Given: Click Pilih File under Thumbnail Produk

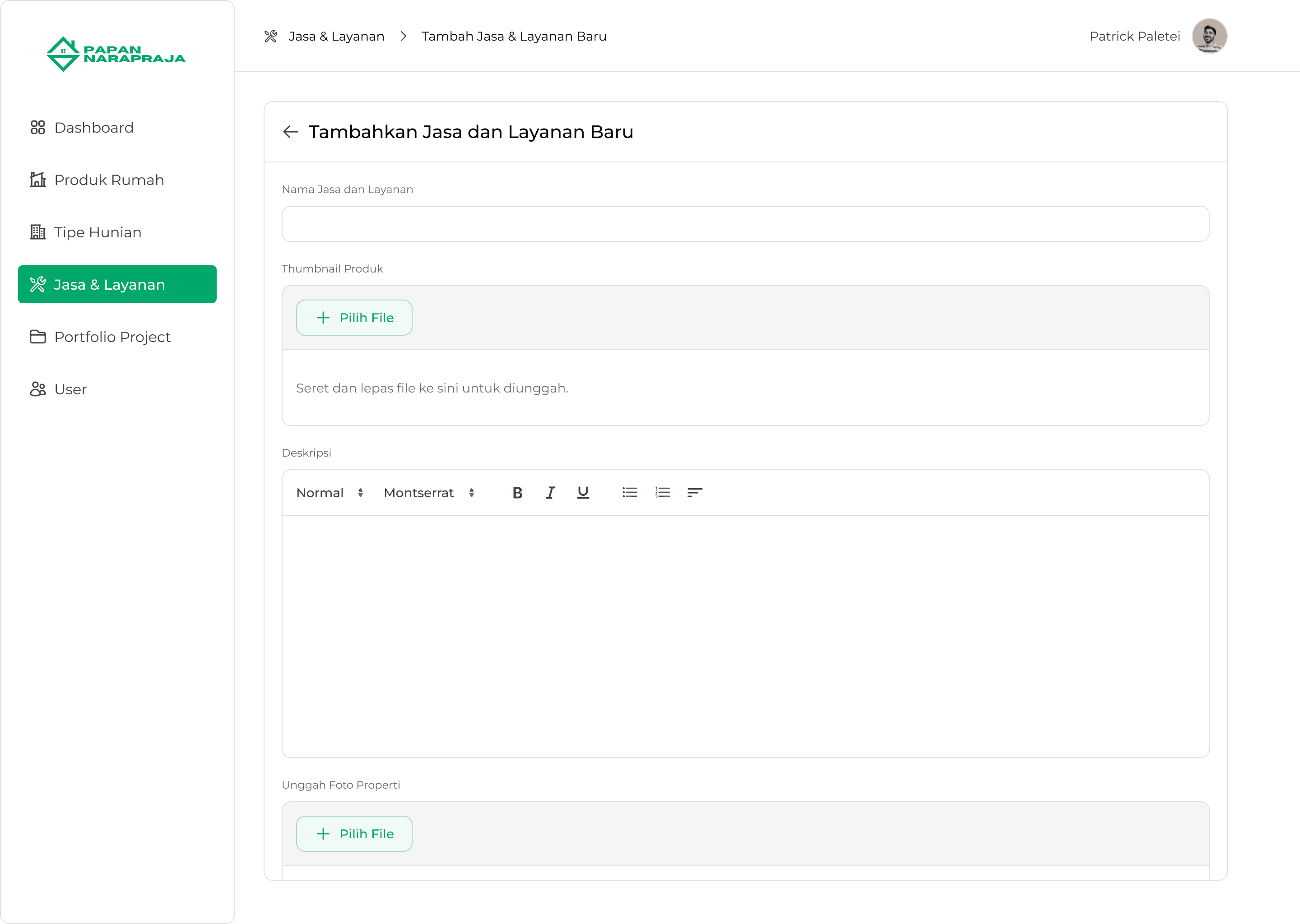Looking at the screenshot, I should pyautogui.click(x=354, y=318).
